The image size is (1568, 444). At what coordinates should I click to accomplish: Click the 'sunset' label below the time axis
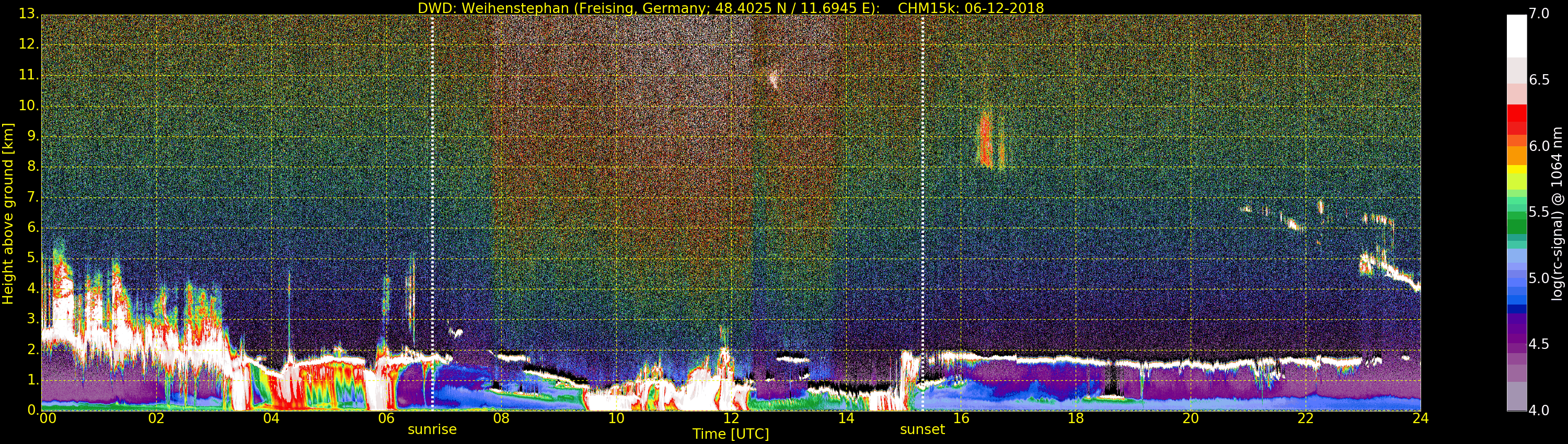coord(922,429)
